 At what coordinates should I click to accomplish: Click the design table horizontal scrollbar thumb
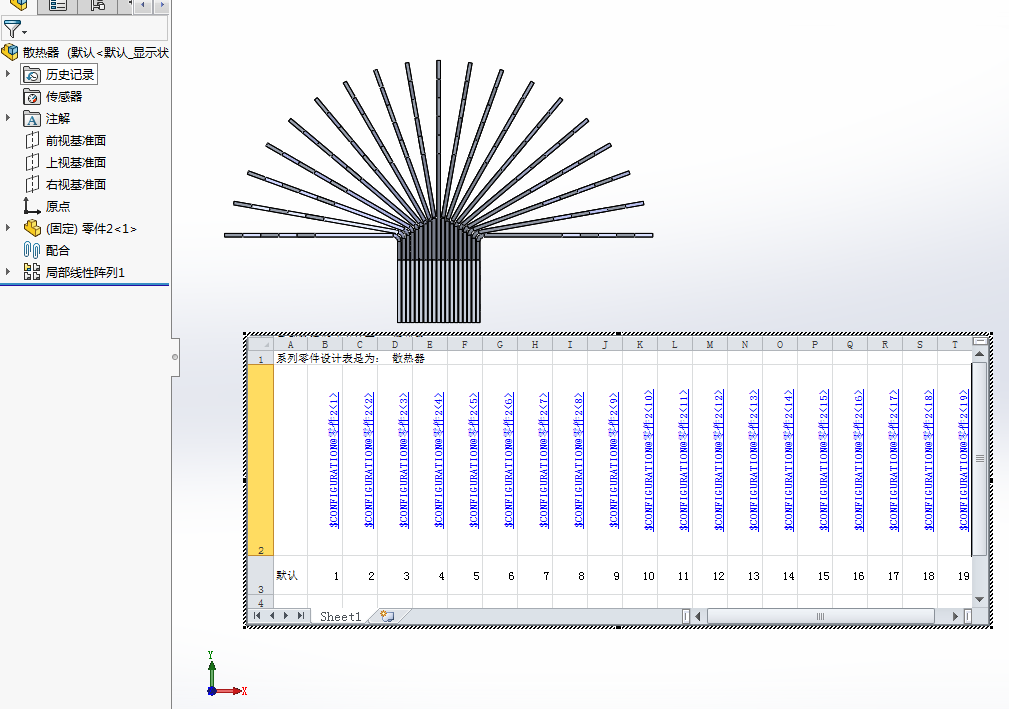click(820, 616)
